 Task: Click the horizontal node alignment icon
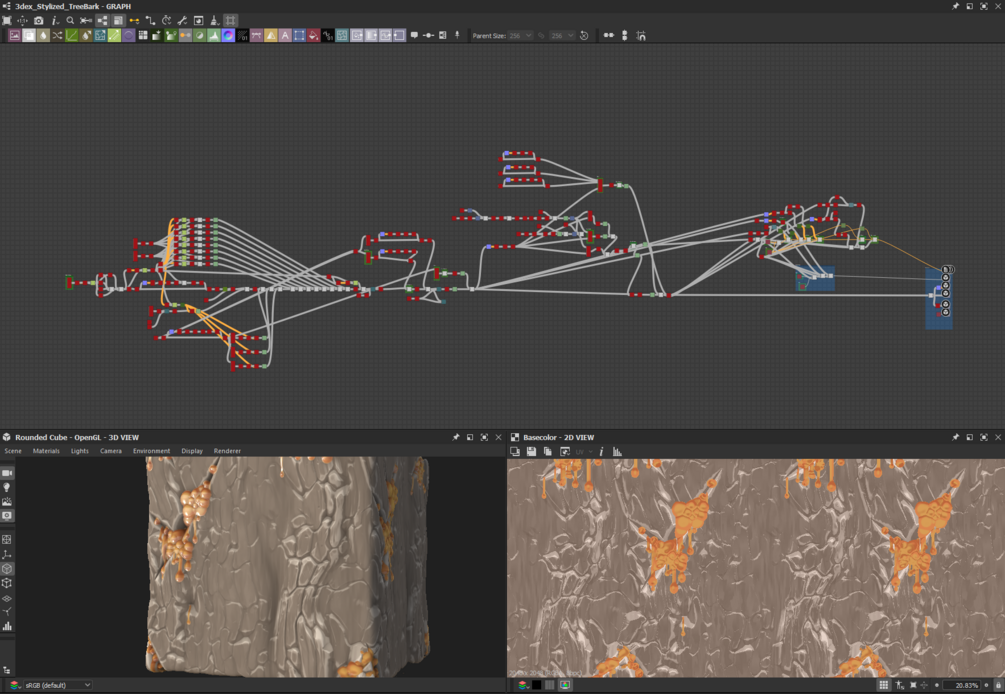609,35
